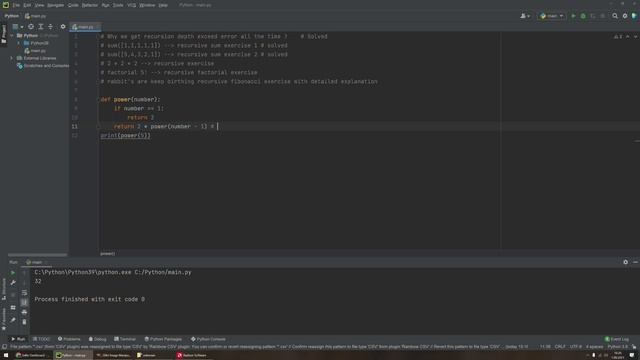The width and height of the screenshot is (640, 360).
Task: Open the Navigate menu
Action: pyautogui.click(x=56, y=5)
